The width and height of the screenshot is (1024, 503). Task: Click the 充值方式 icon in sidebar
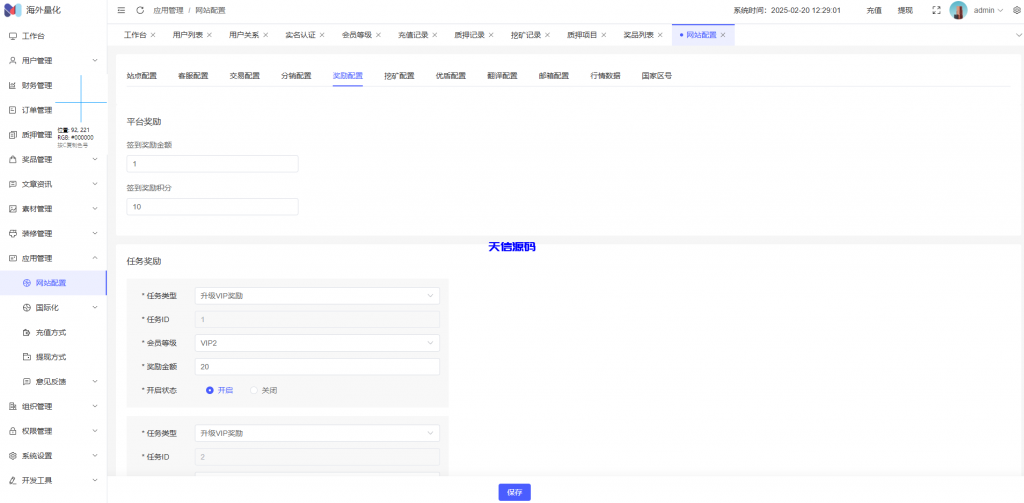pos(26,333)
